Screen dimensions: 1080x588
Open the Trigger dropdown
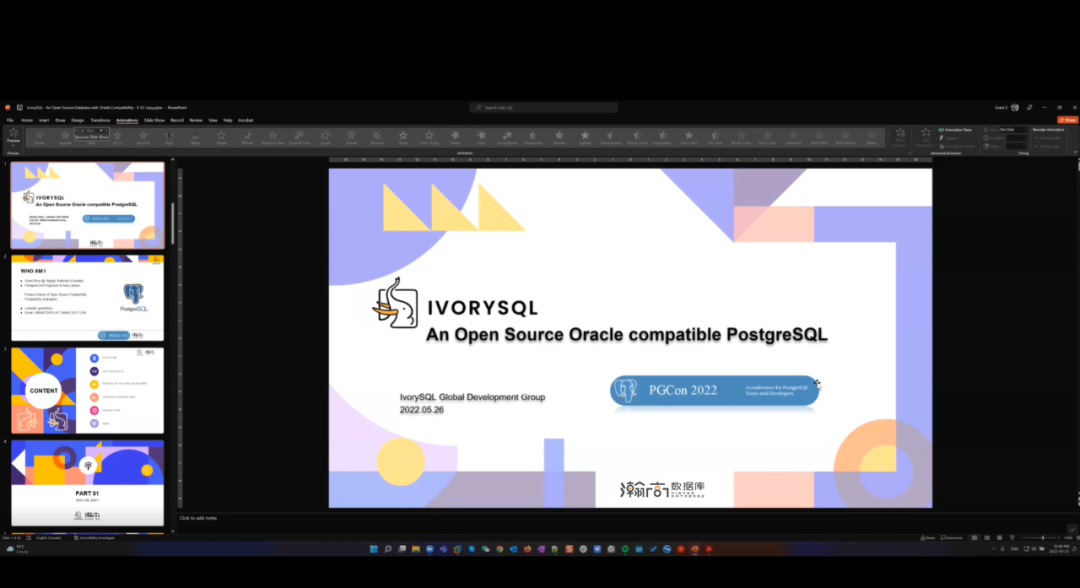coord(950,138)
